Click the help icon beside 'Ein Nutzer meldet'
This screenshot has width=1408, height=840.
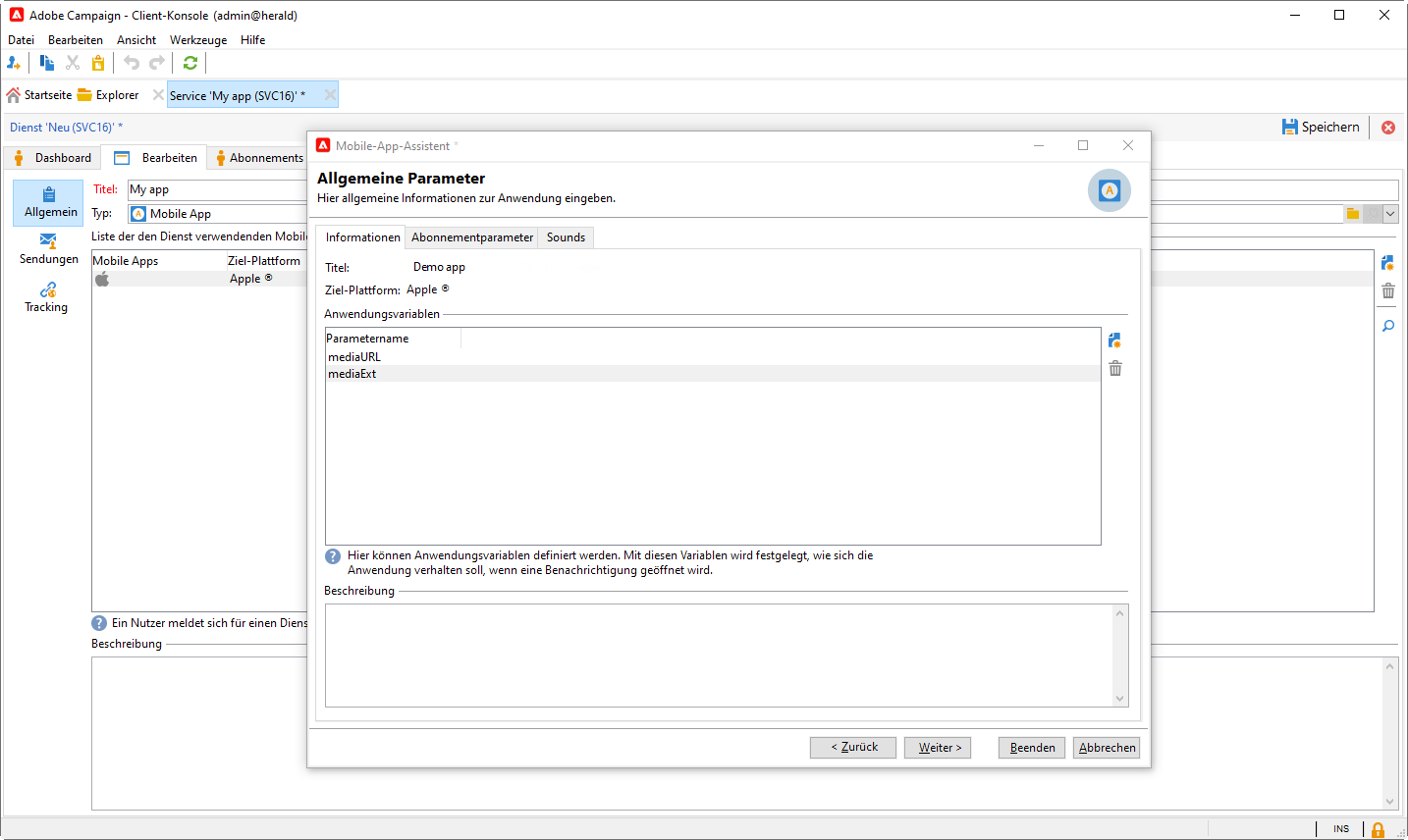click(x=99, y=623)
